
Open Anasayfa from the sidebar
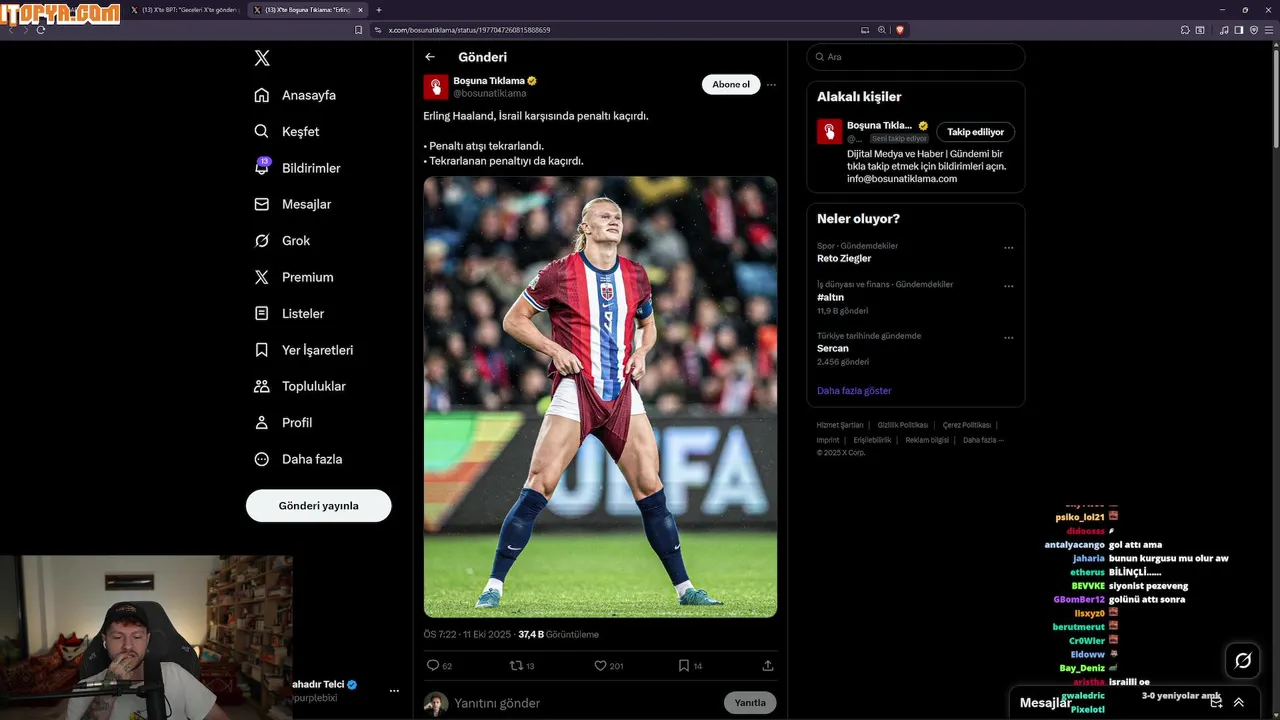pyautogui.click(x=295, y=95)
